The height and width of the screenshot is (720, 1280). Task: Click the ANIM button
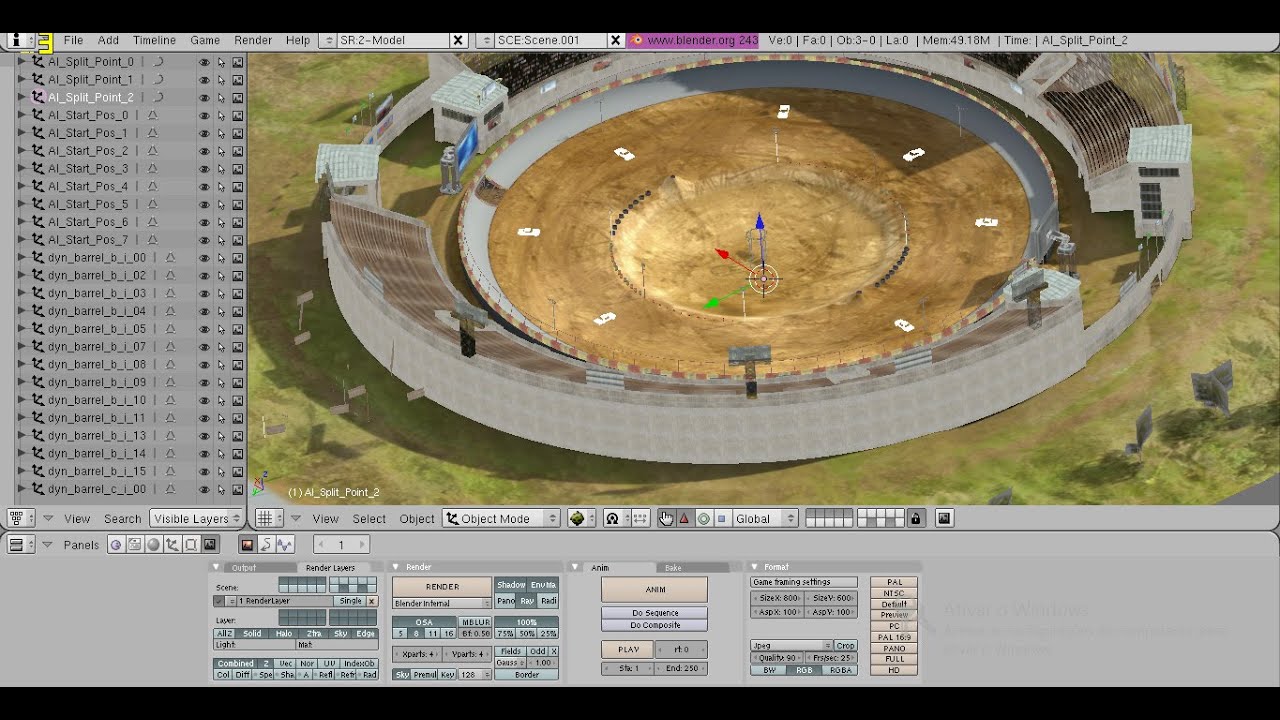pos(655,590)
